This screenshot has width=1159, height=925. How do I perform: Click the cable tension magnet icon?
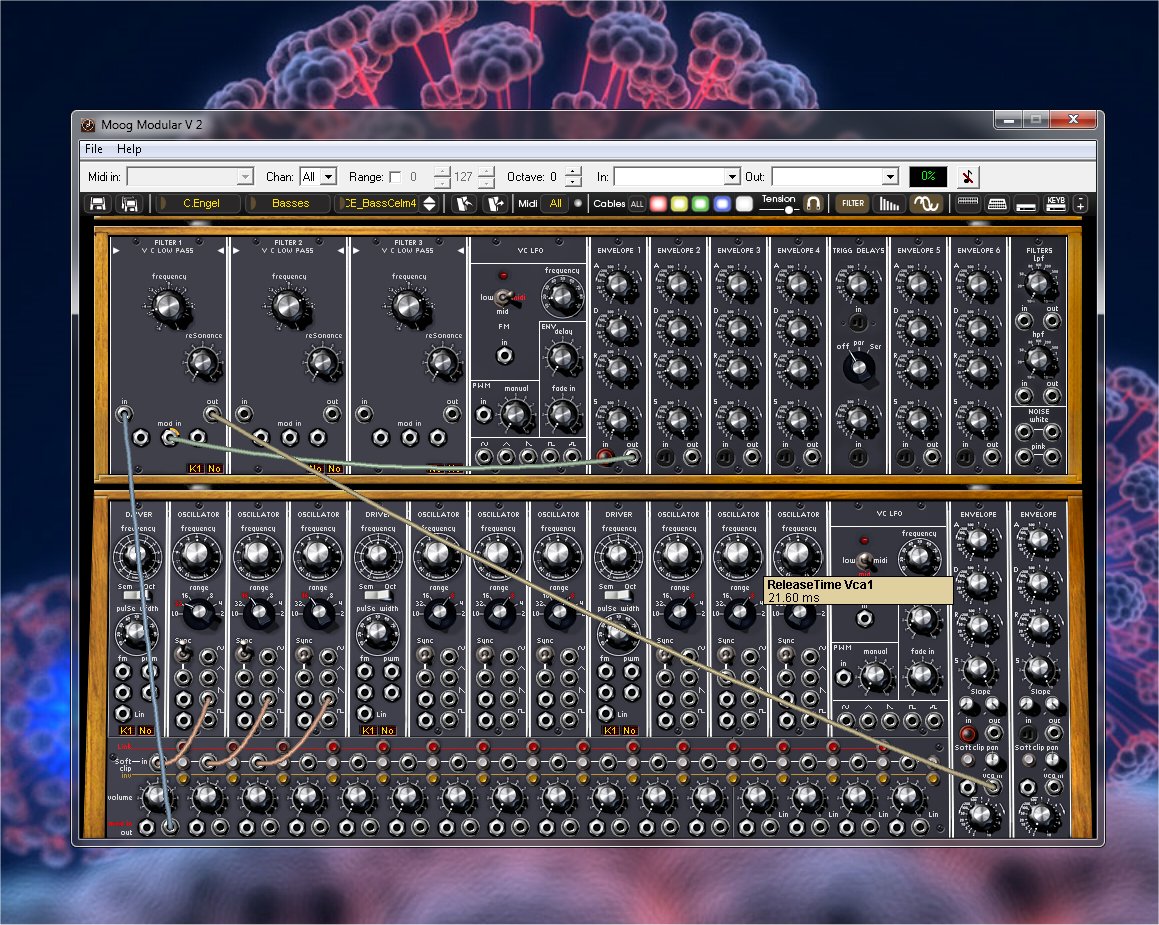(x=813, y=203)
